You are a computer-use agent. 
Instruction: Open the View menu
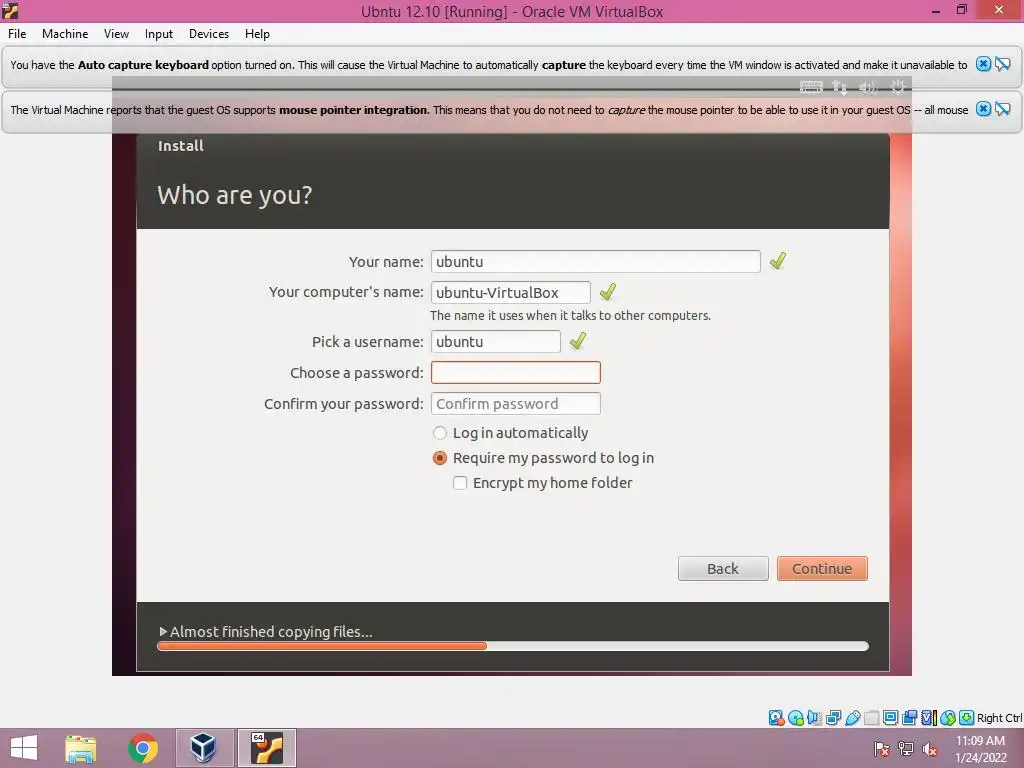(x=116, y=33)
